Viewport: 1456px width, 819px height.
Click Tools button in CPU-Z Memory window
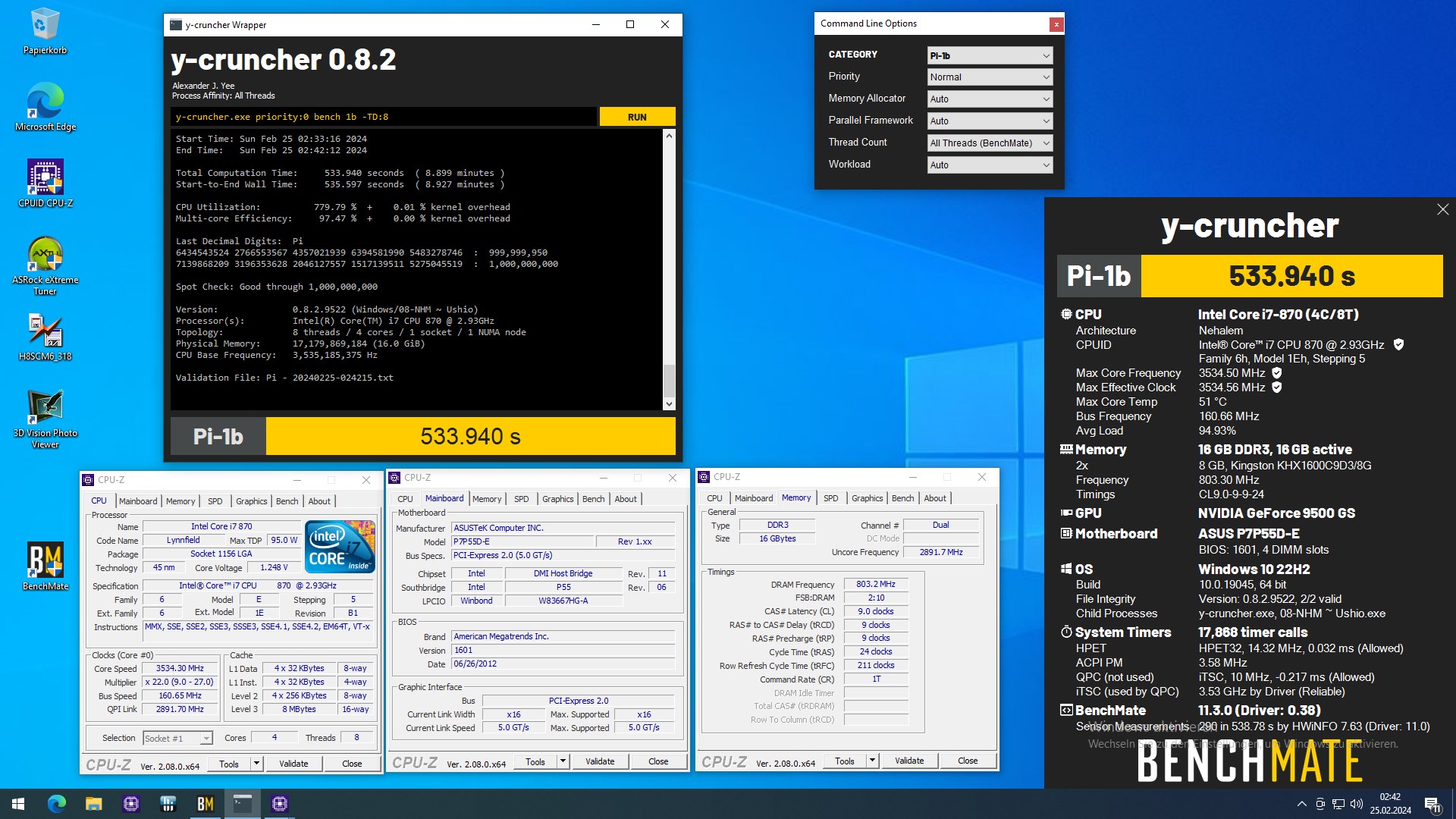tap(845, 761)
